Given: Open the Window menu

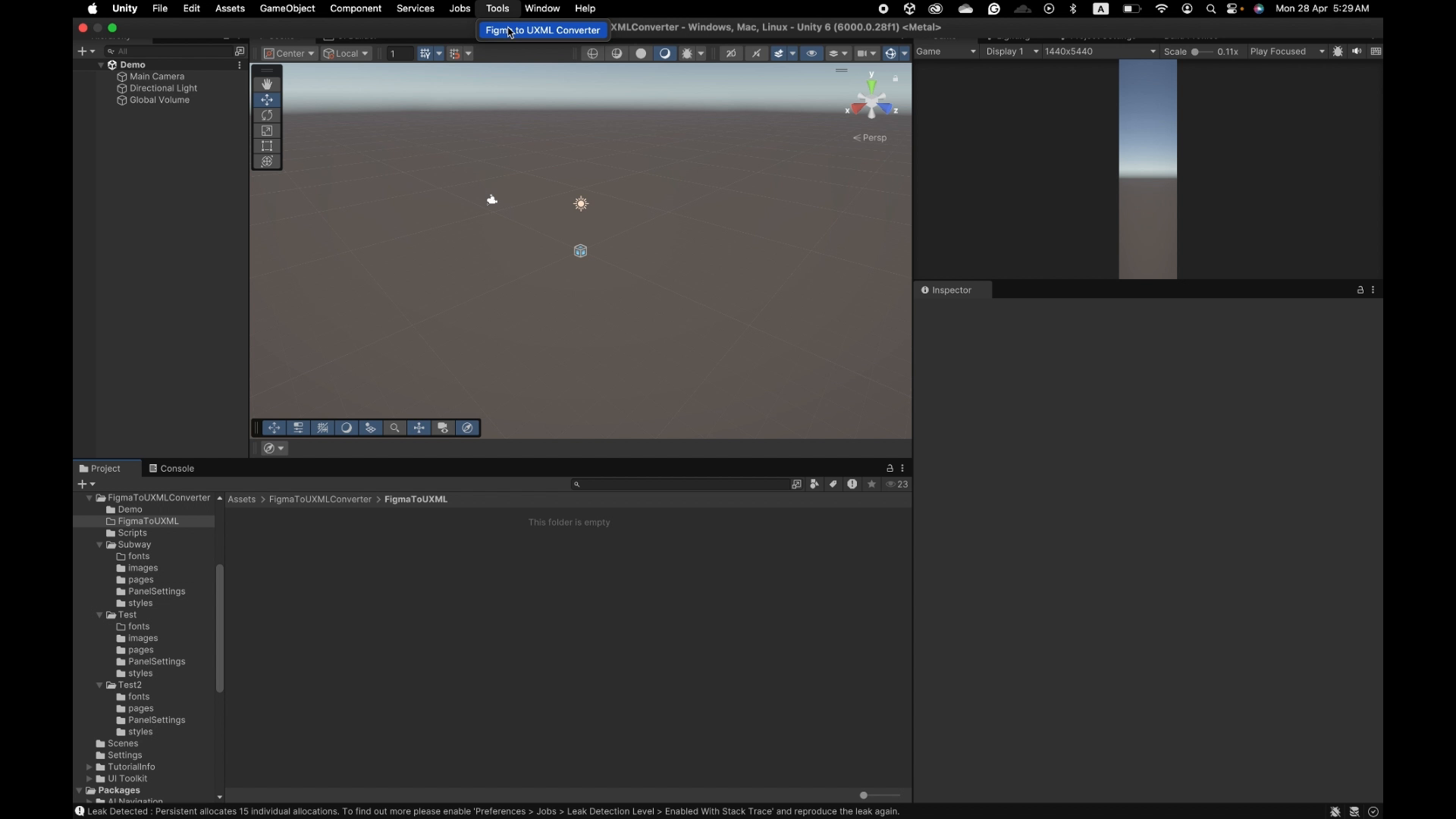Looking at the screenshot, I should click(x=541, y=8).
